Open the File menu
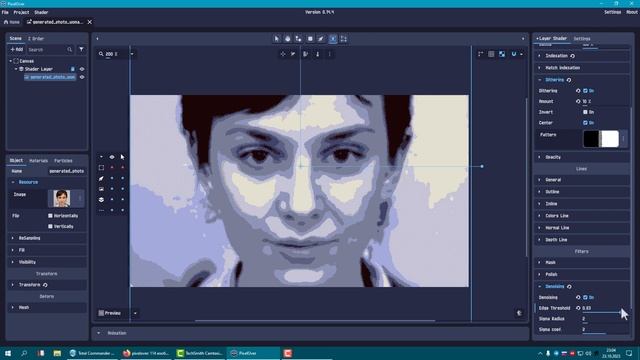The width and height of the screenshot is (640, 360). pyautogui.click(x=5, y=12)
